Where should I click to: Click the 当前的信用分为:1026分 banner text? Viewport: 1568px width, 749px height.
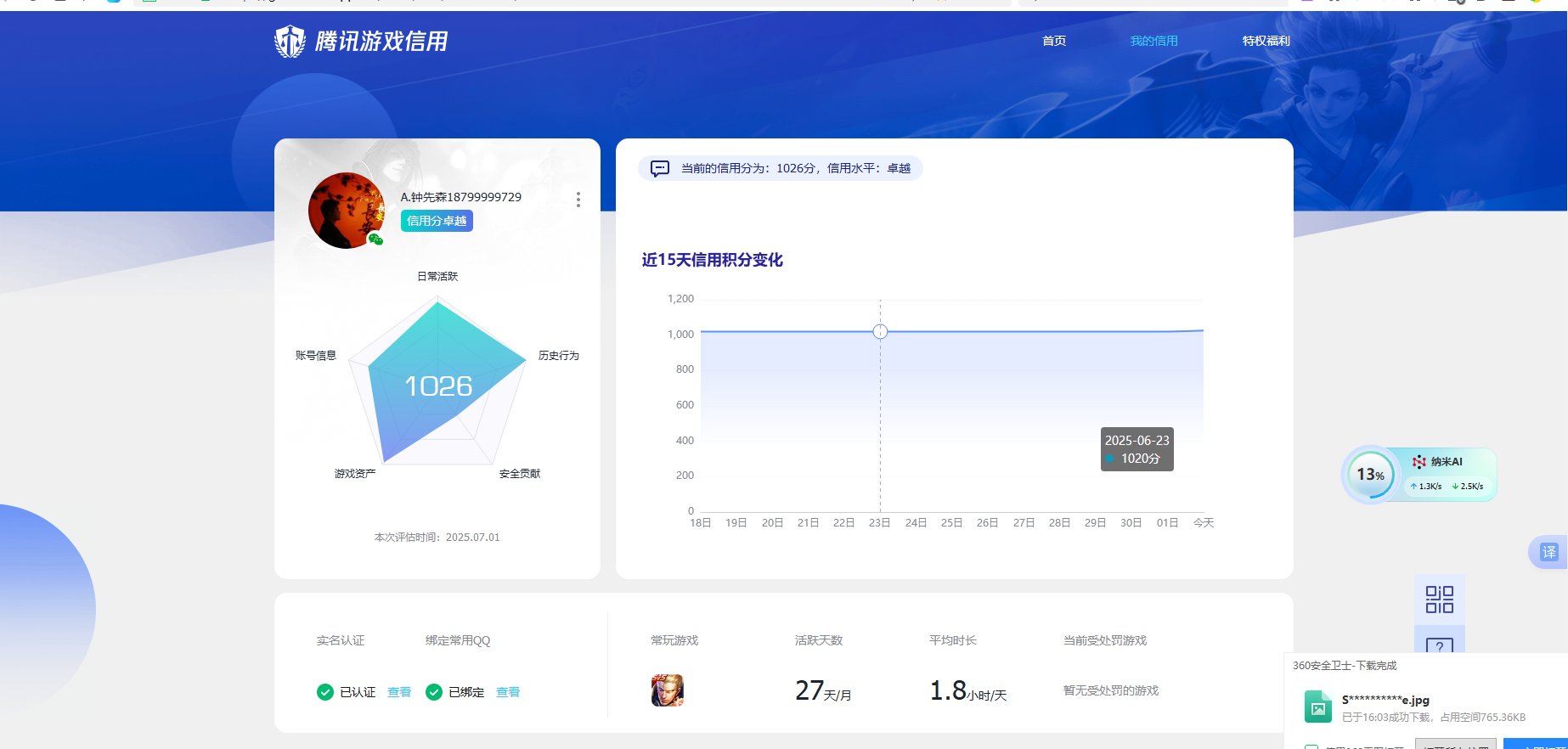796,168
